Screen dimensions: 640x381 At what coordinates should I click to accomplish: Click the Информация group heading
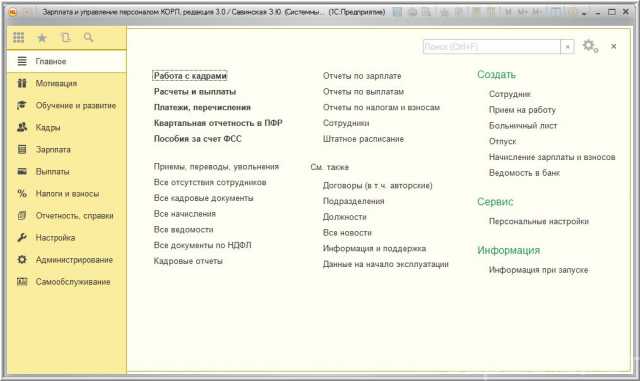(509, 250)
